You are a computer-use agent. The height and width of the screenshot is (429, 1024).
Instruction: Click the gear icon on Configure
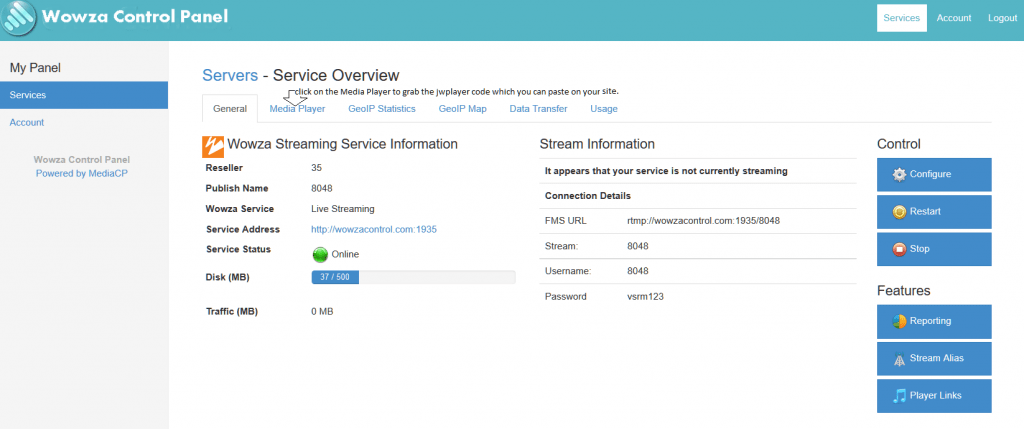tap(899, 174)
